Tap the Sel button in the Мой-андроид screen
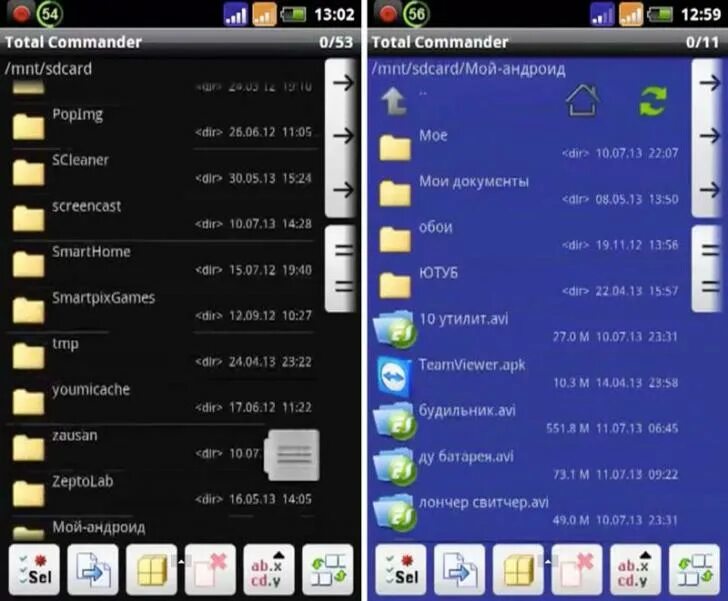 coord(401,569)
